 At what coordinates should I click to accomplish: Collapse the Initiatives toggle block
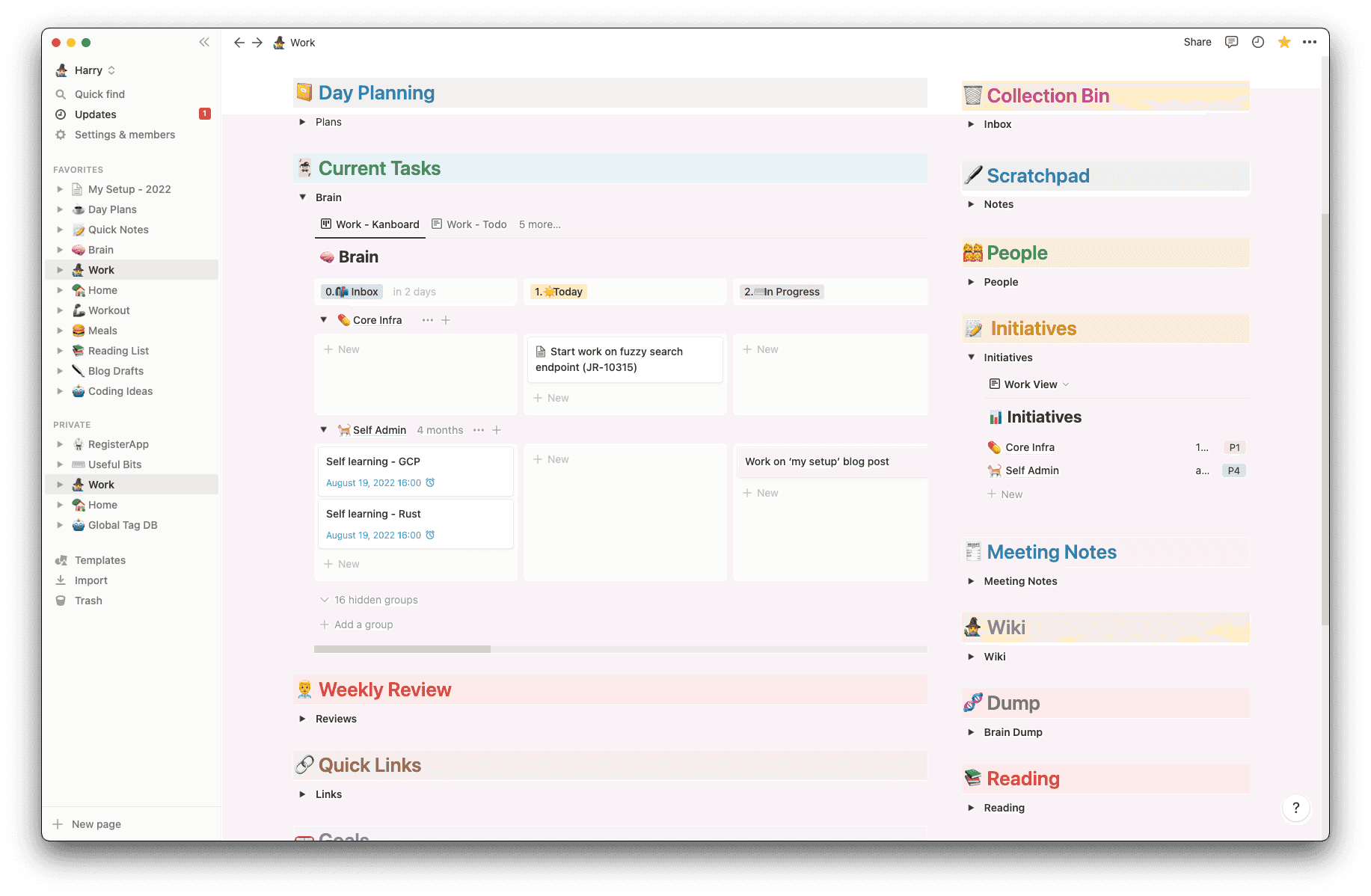click(972, 358)
